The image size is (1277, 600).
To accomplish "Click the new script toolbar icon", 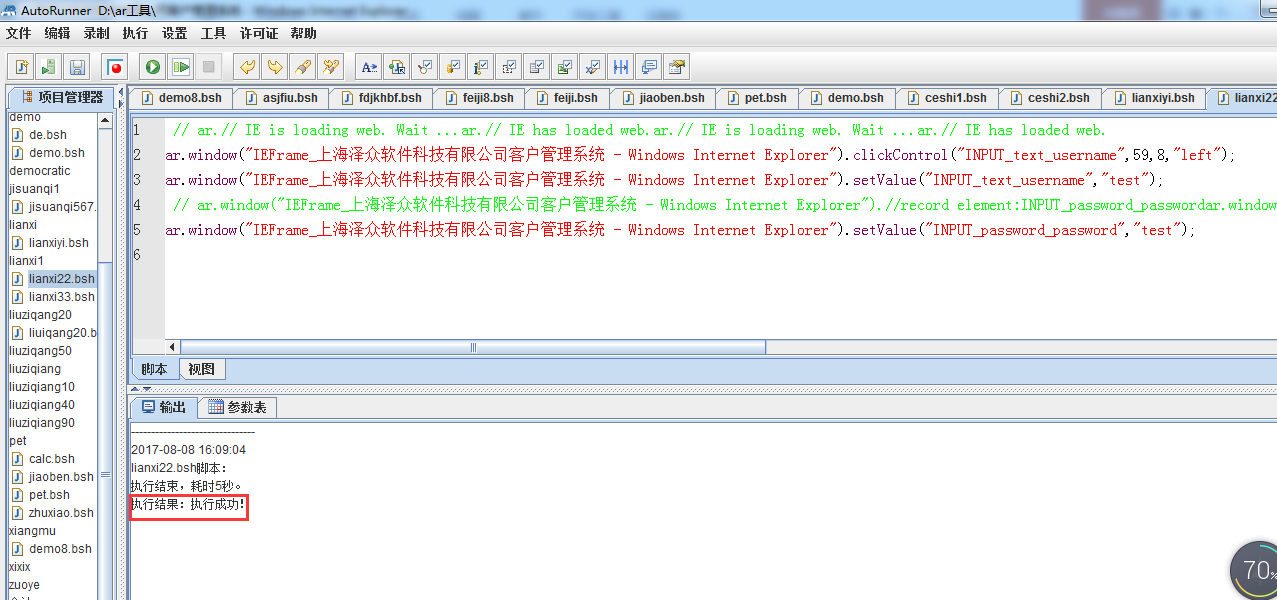I will (21, 67).
